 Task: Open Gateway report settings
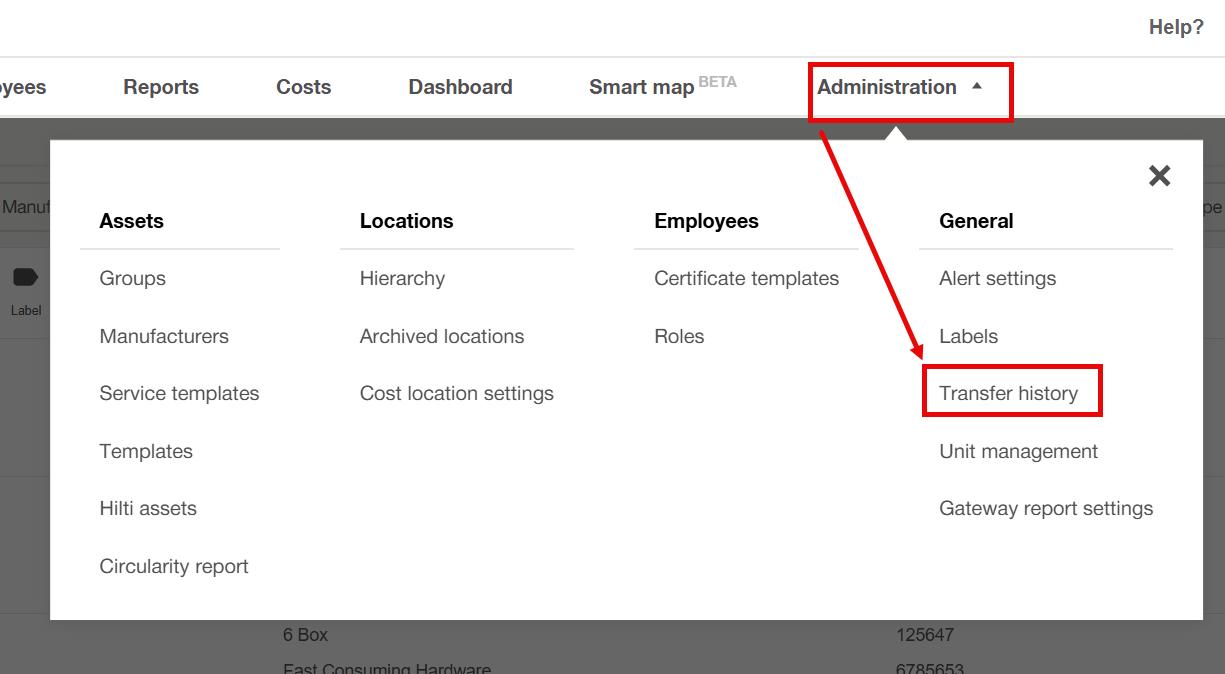[1045, 509]
